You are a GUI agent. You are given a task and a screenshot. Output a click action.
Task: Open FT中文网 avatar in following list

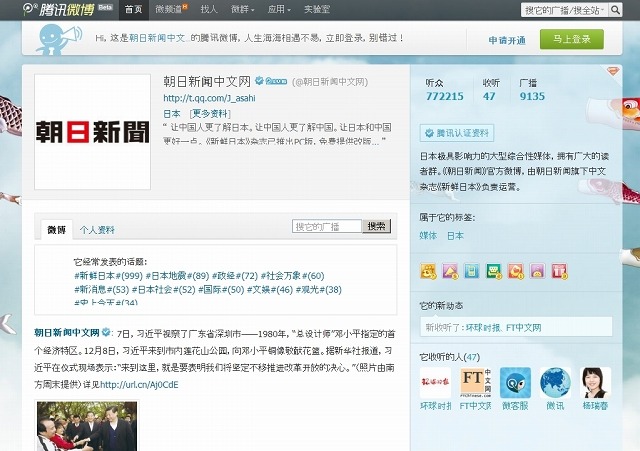click(x=476, y=383)
